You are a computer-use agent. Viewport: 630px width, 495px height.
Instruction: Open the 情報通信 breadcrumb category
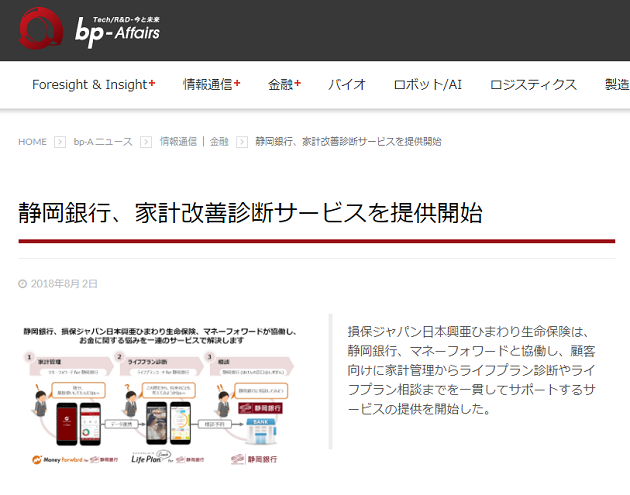click(180, 142)
